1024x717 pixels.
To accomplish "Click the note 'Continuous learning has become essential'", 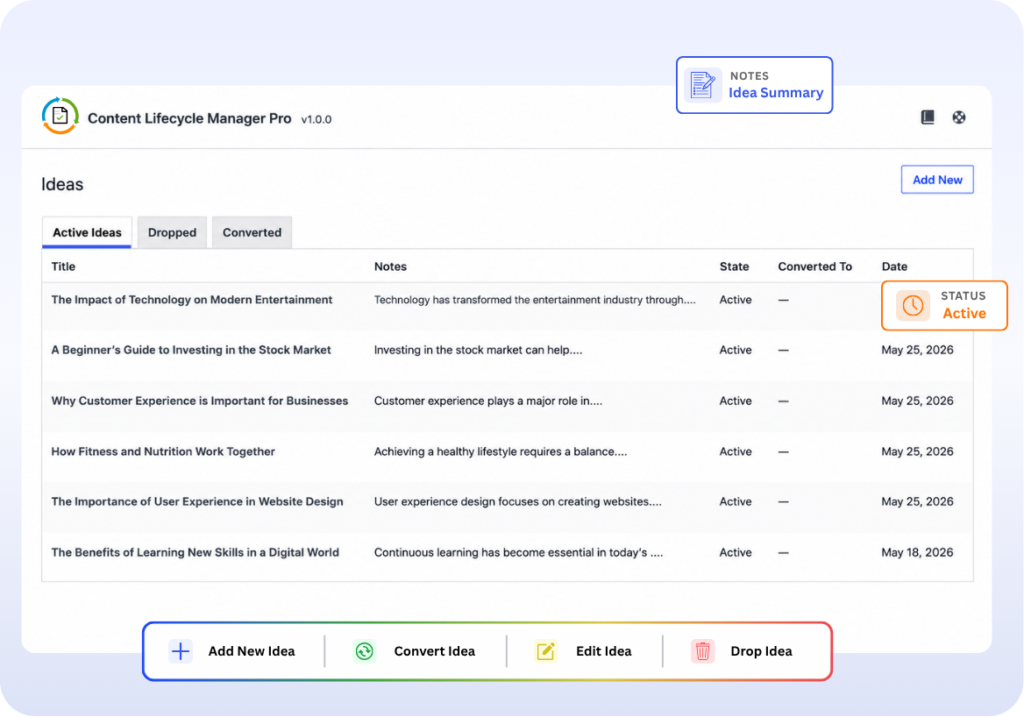I will click(x=519, y=552).
